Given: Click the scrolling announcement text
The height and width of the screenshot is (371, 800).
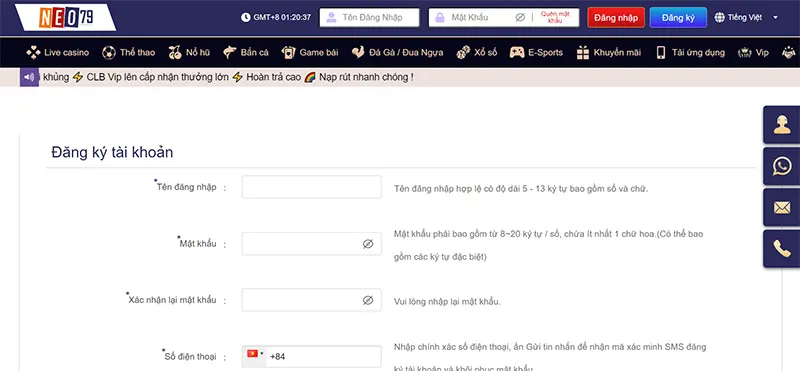Looking at the screenshot, I should [227, 78].
